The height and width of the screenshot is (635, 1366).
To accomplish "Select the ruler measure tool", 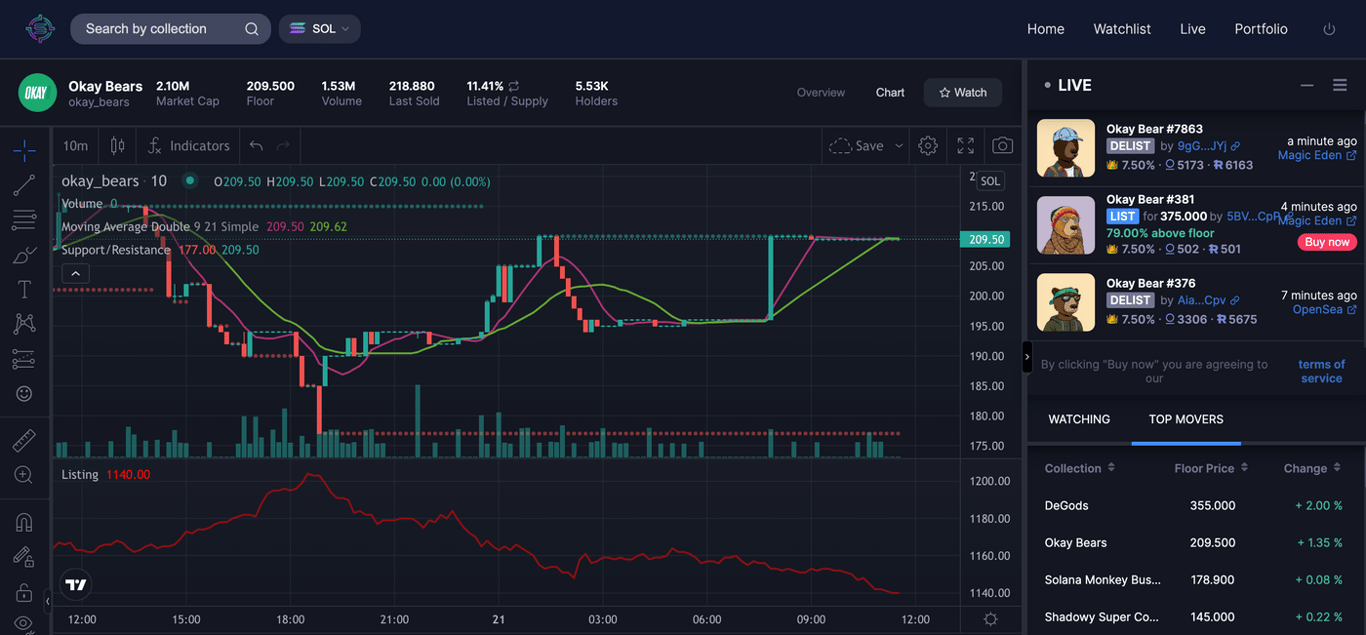I will (x=24, y=440).
